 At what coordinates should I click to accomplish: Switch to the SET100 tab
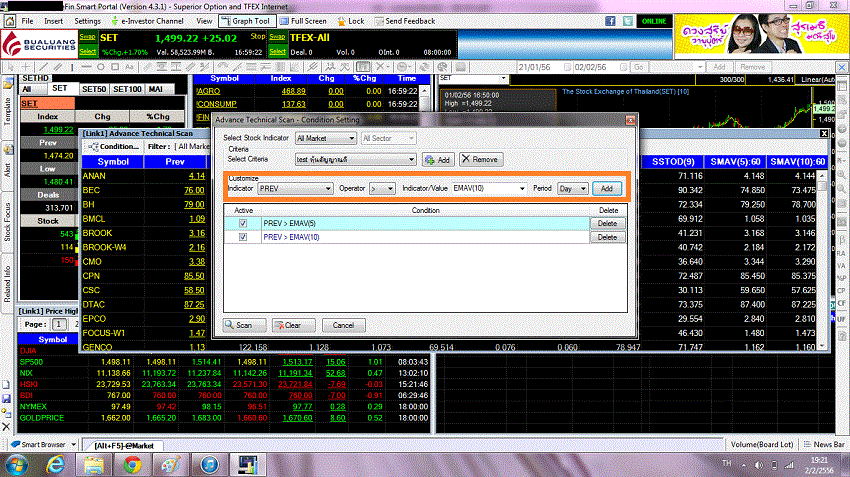[x=127, y=89]
